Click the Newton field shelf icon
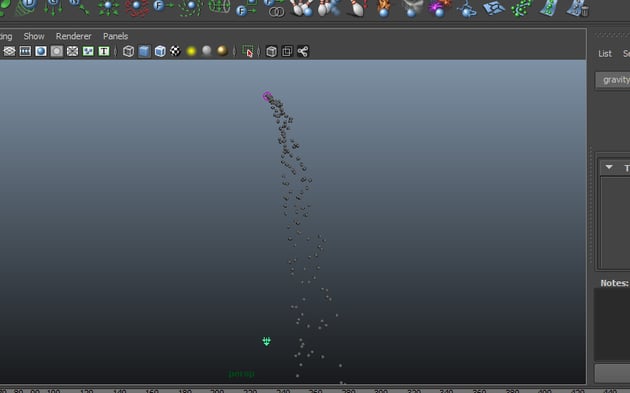Viewport: 630px width, 393px height. click(x=79, y=7)
